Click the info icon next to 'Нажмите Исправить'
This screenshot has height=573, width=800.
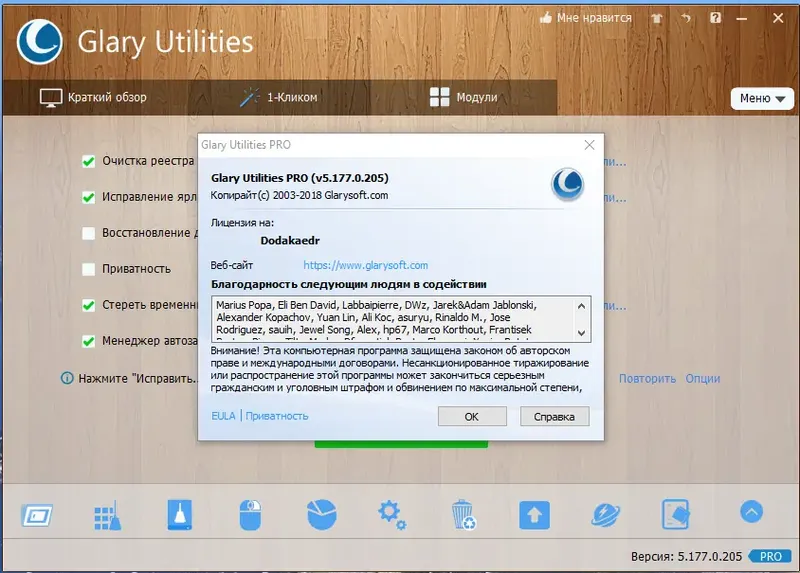click(67, 378)
